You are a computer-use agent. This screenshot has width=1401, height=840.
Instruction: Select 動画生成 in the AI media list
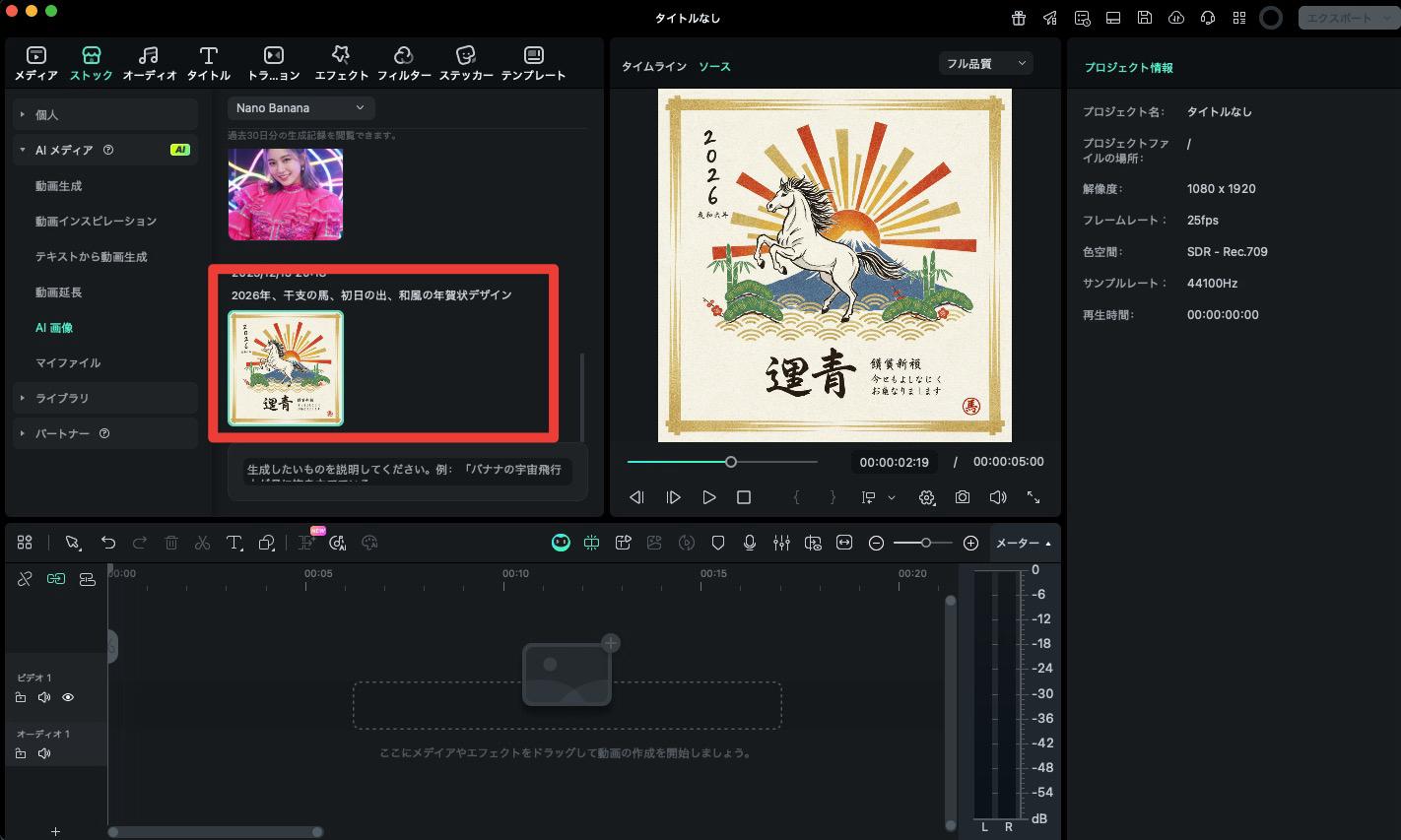[59, 186]
